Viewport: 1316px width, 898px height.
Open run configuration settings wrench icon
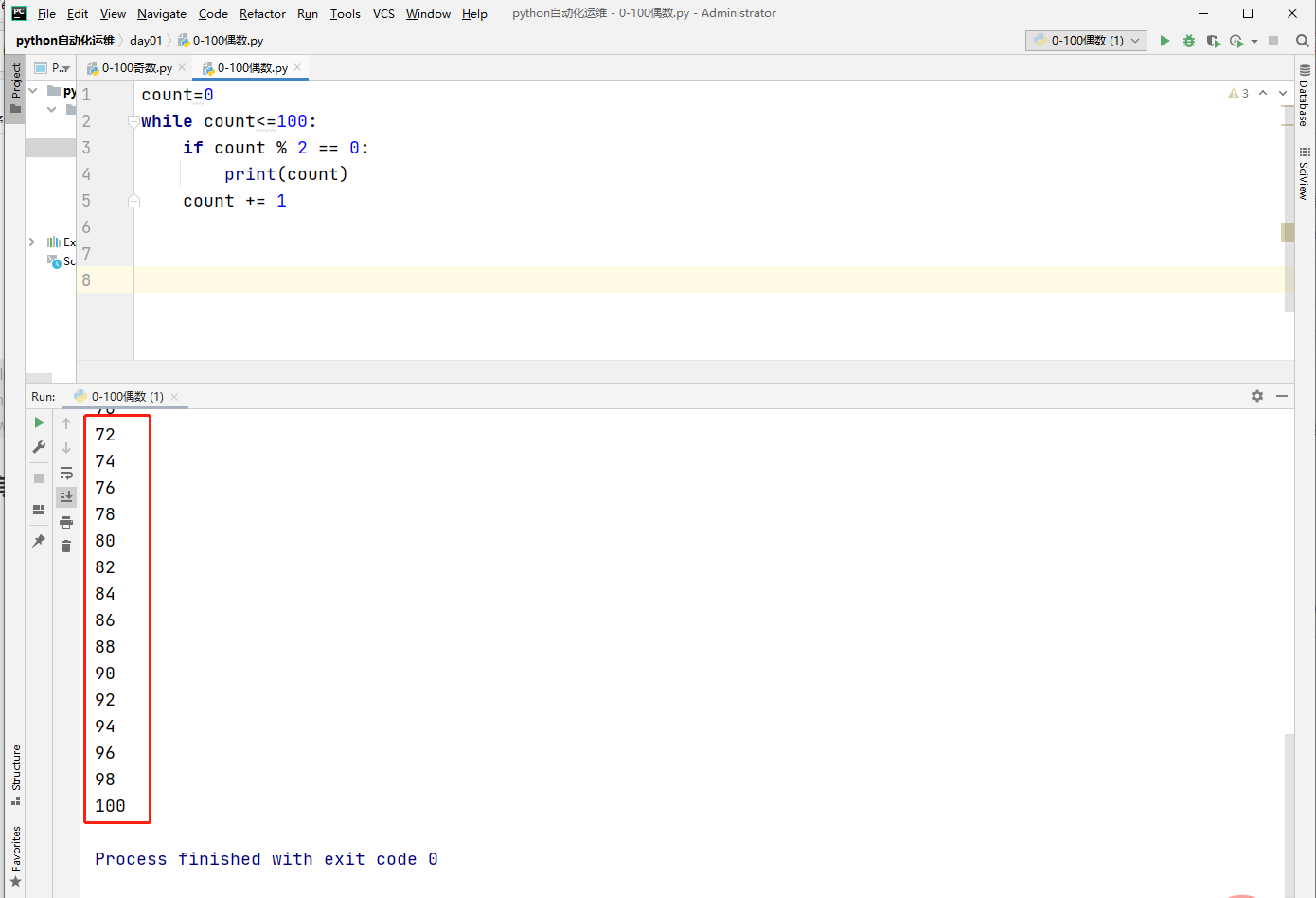(39, 447)
